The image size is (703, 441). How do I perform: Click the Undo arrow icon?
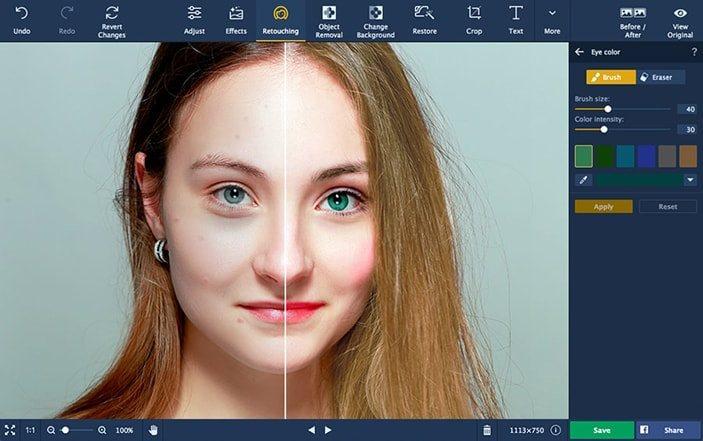point(21,14)
